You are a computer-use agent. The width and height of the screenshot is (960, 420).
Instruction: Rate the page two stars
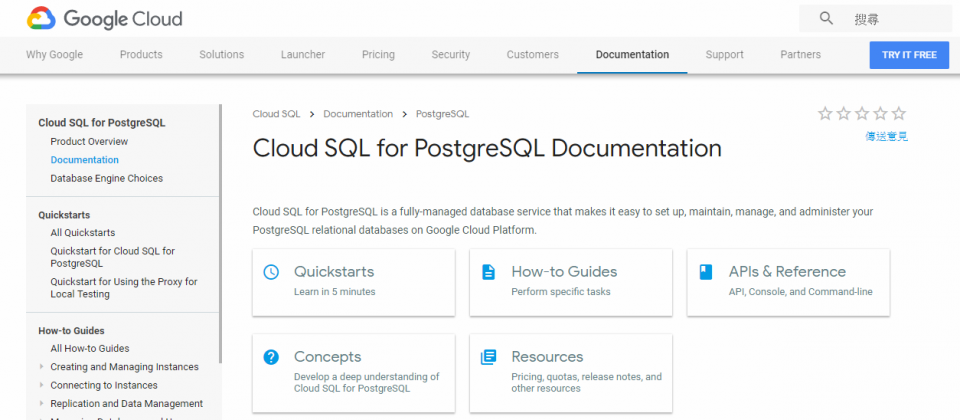coord(844,113)
